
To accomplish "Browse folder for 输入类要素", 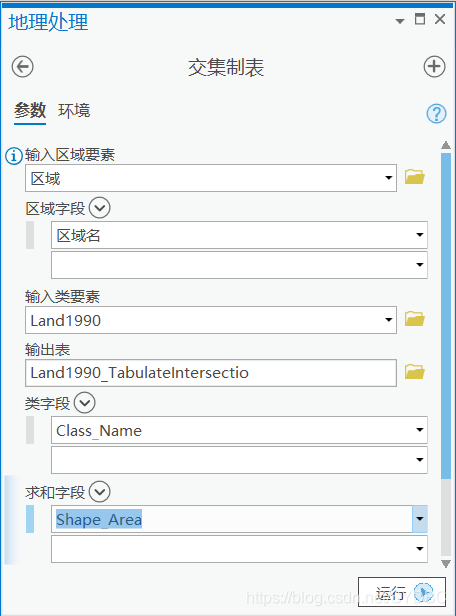I will (415, 319).
